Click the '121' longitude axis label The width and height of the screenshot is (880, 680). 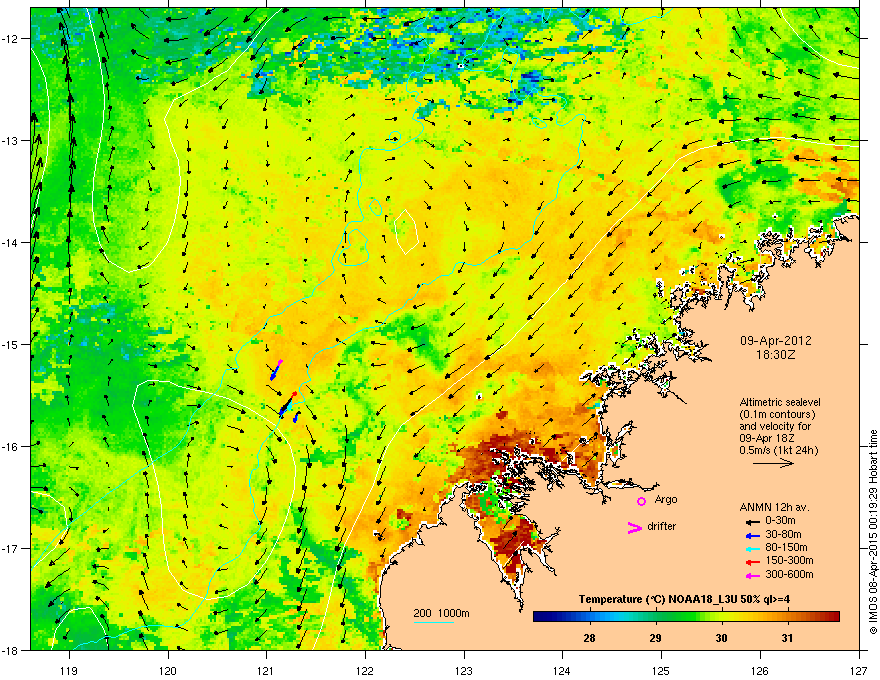click(x=266, y=670)
